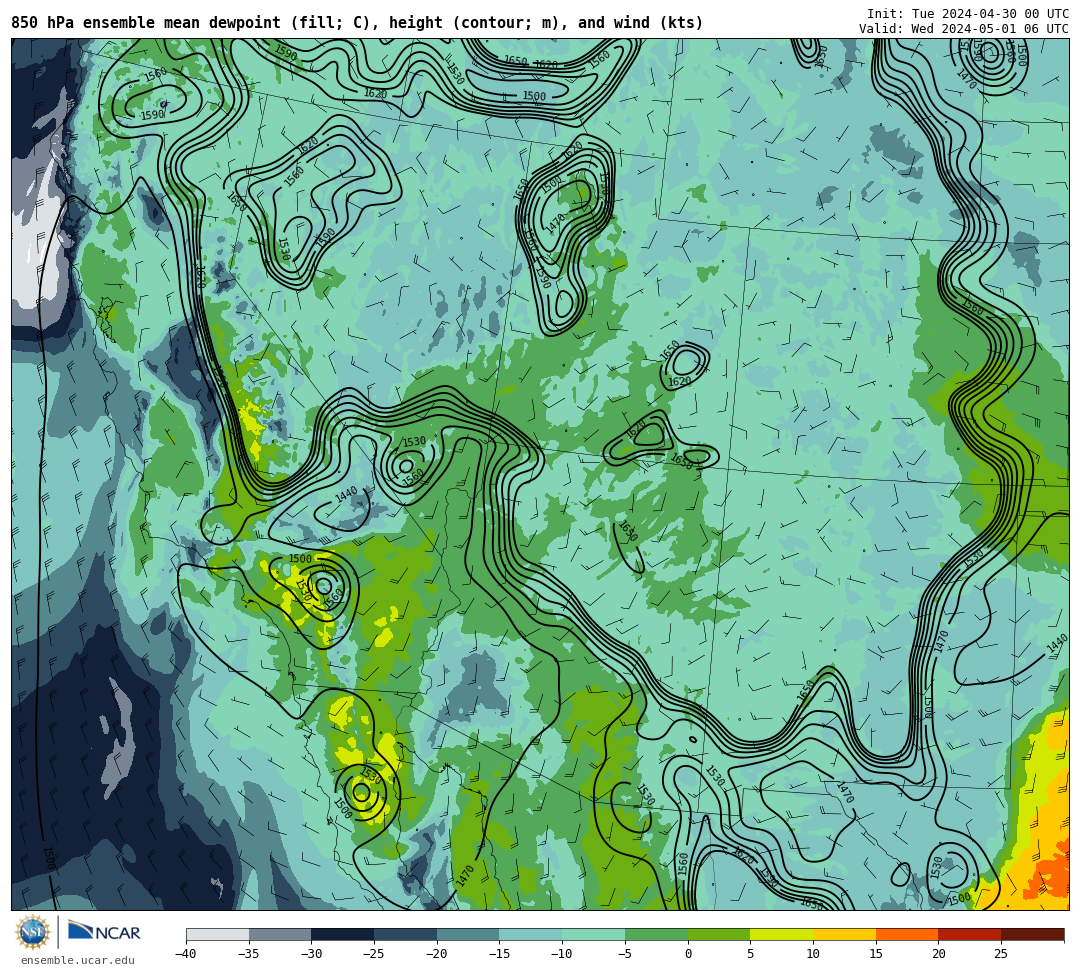Click the -20 colorbar tick label

[437, 954]
